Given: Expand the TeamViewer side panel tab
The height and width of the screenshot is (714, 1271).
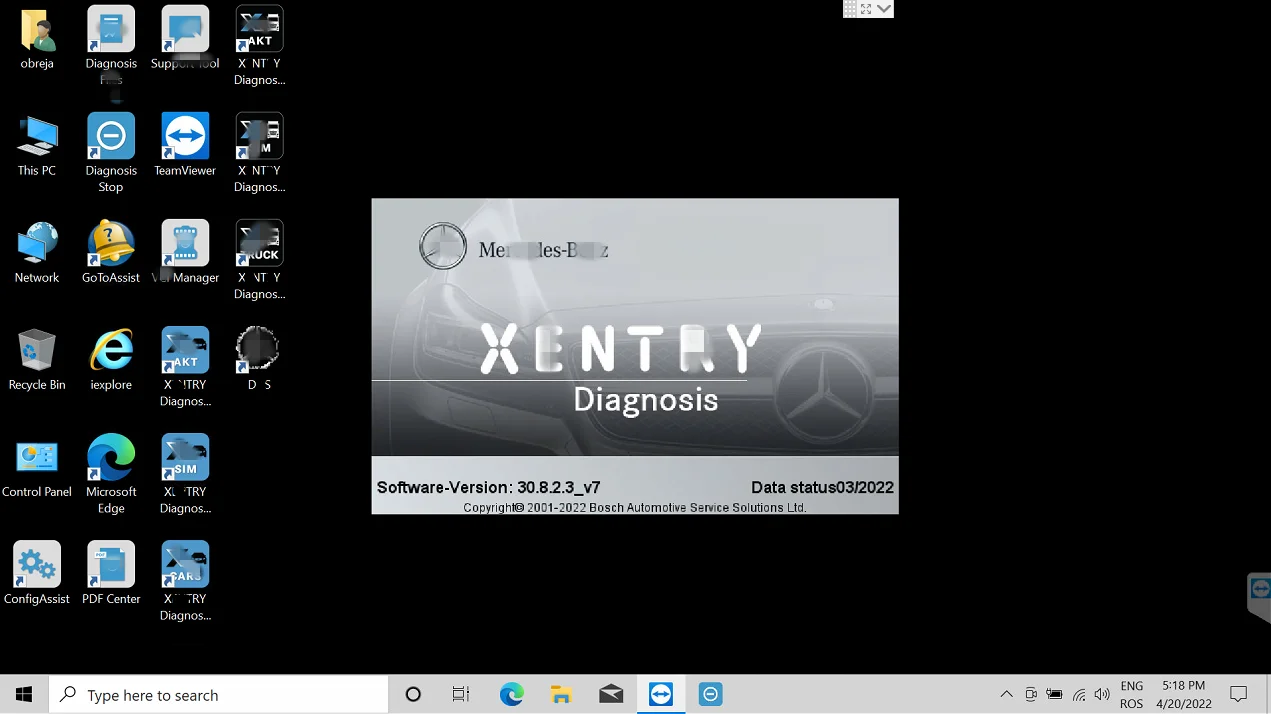Looking at the screenshot, I should [1259, 596].
